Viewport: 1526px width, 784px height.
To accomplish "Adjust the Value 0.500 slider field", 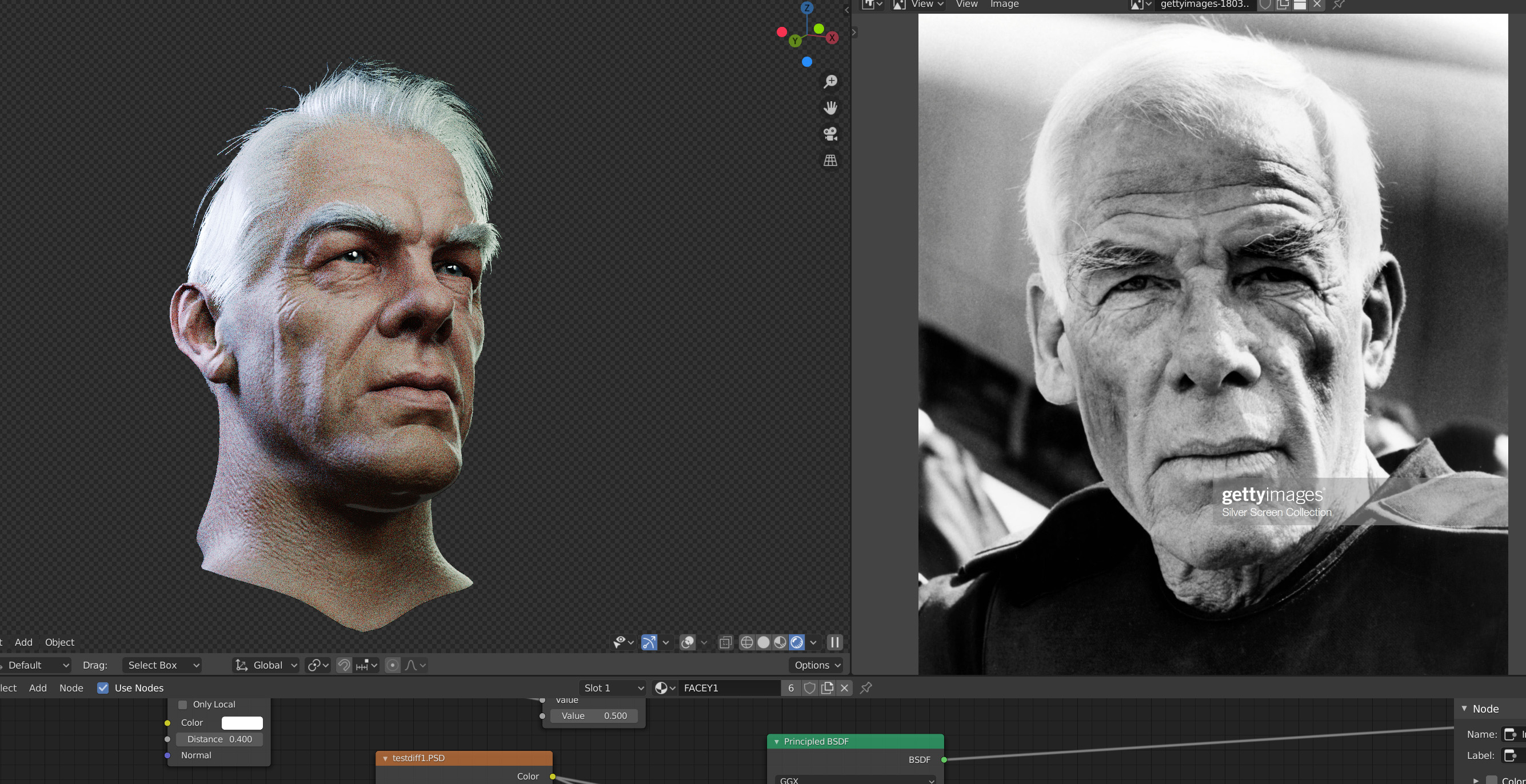I will (594, 716).
